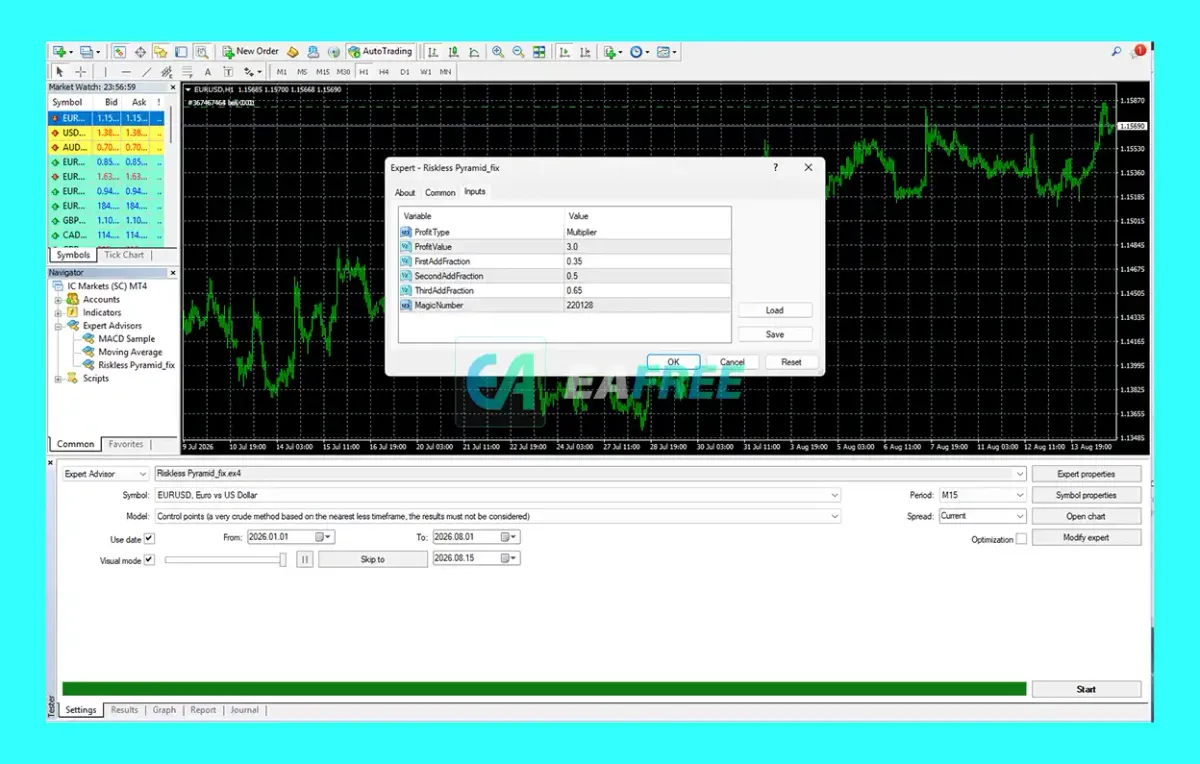Click Cancel in the Expert dialog

point(732,362)
